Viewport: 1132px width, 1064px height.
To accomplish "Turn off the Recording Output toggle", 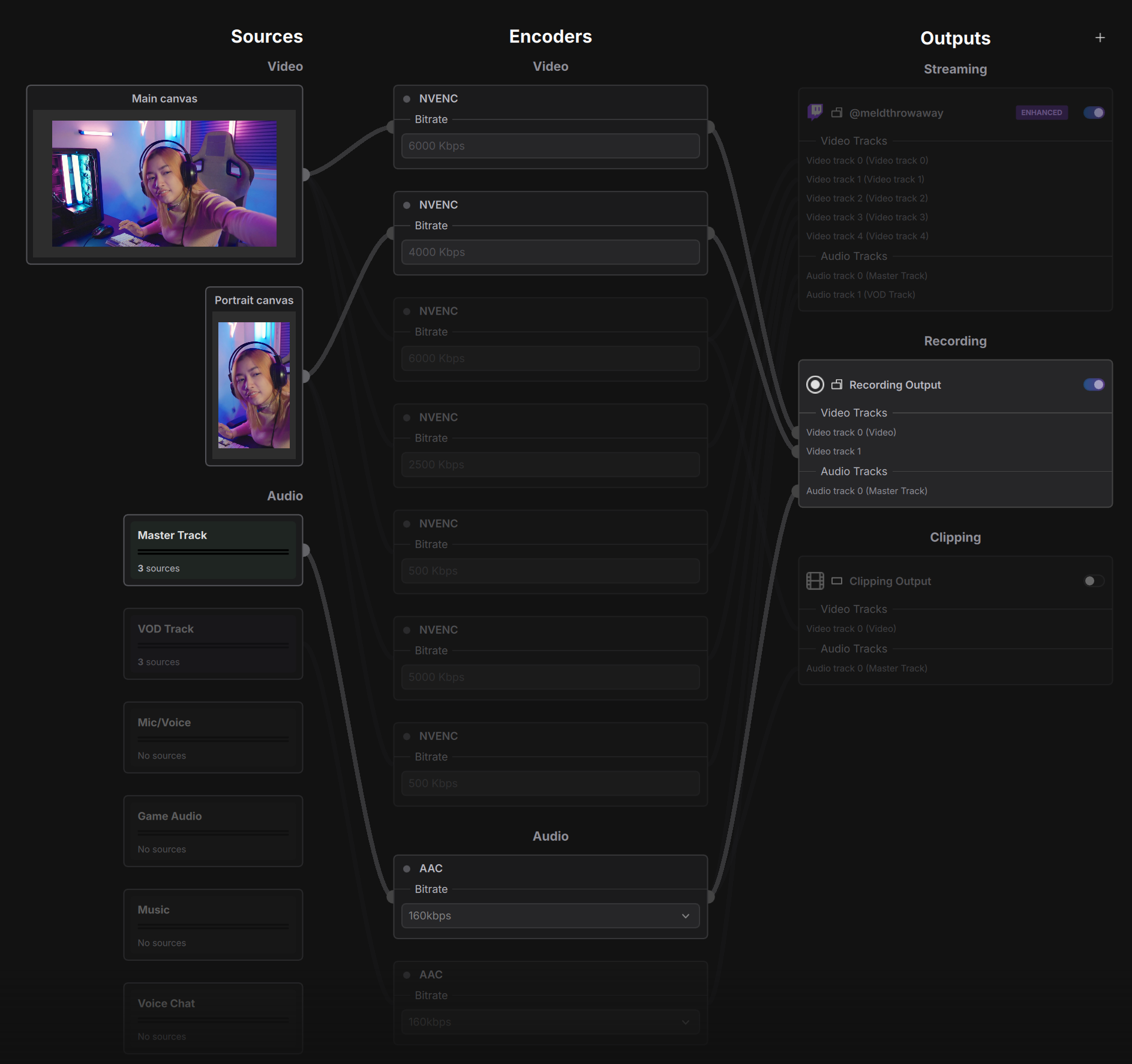I will (x=1094, y=385).
